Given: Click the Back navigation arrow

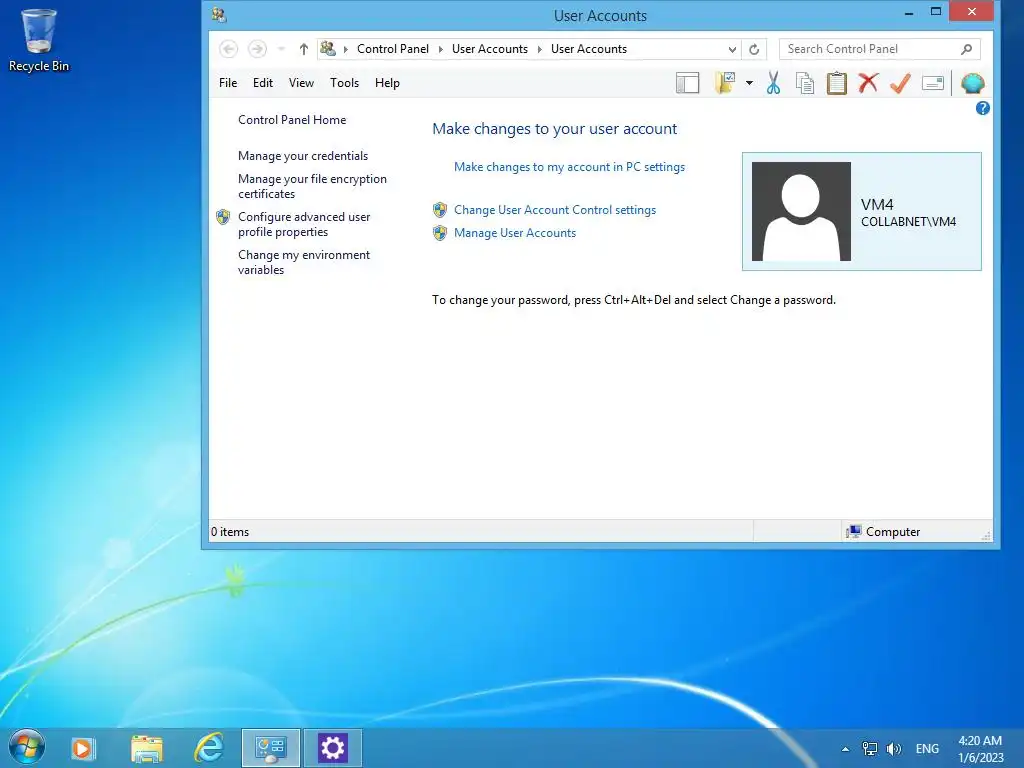Looking at the screenshot, I should 229,49.
